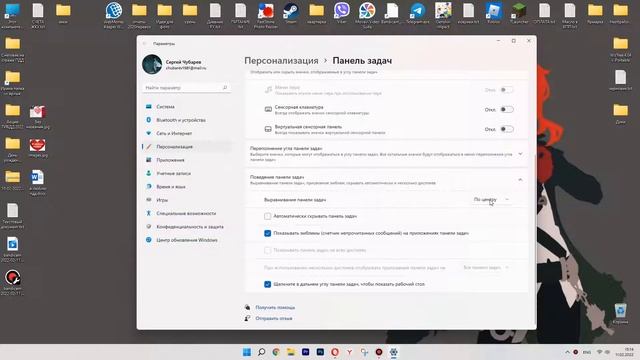Image resolution: width=640 pixels, height=360 pixels.
Task: Uncheck the show badges on taskbar apps checkbox
Action: pos(267,233)
